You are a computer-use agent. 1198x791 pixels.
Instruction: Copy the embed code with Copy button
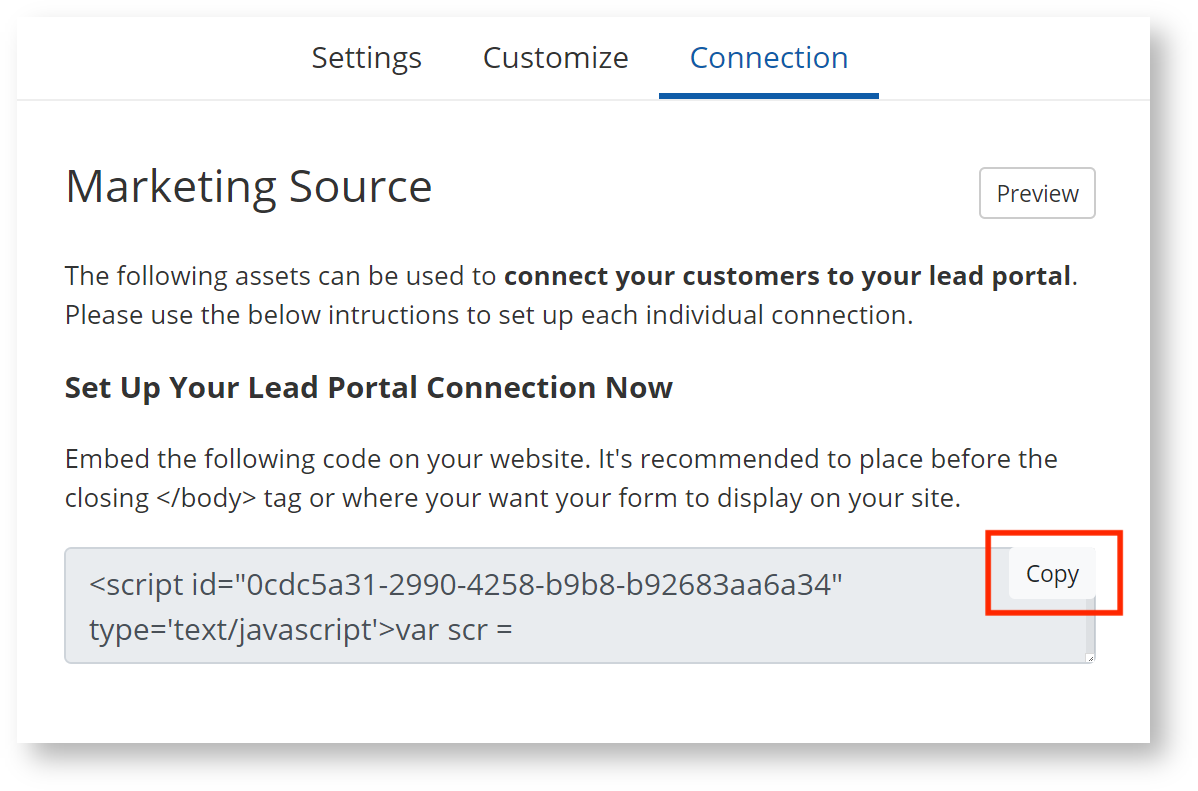click(1052, 574)
